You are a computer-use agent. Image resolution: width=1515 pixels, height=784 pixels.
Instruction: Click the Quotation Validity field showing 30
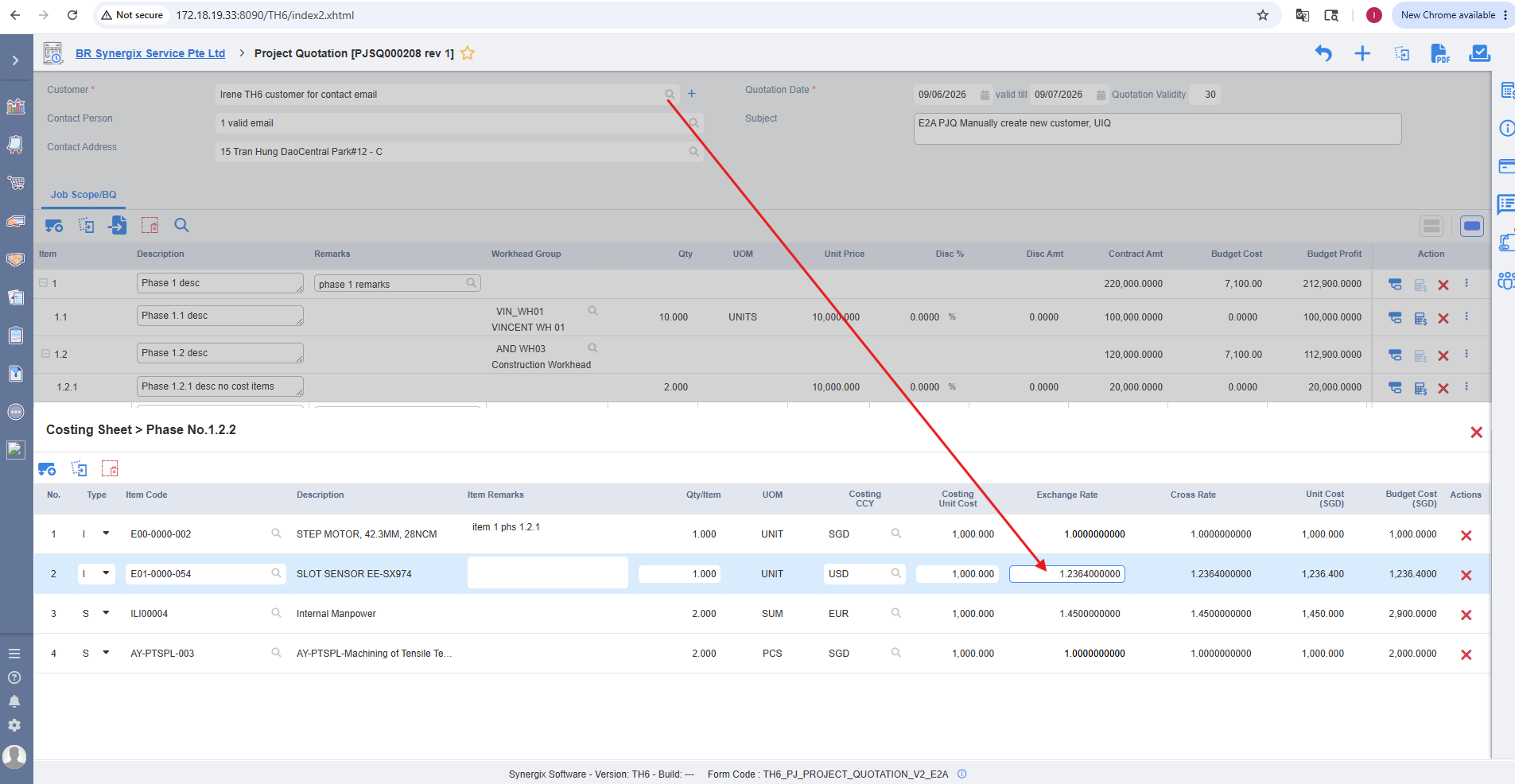1206,95
